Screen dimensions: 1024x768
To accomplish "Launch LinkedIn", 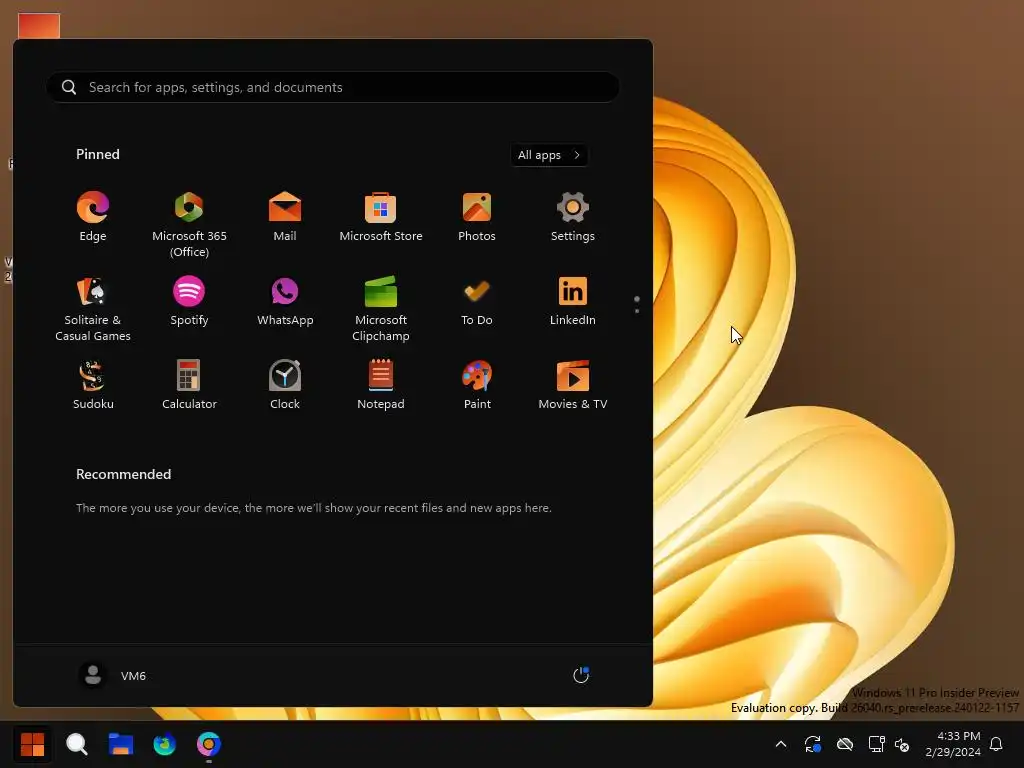I will [573, 302].
